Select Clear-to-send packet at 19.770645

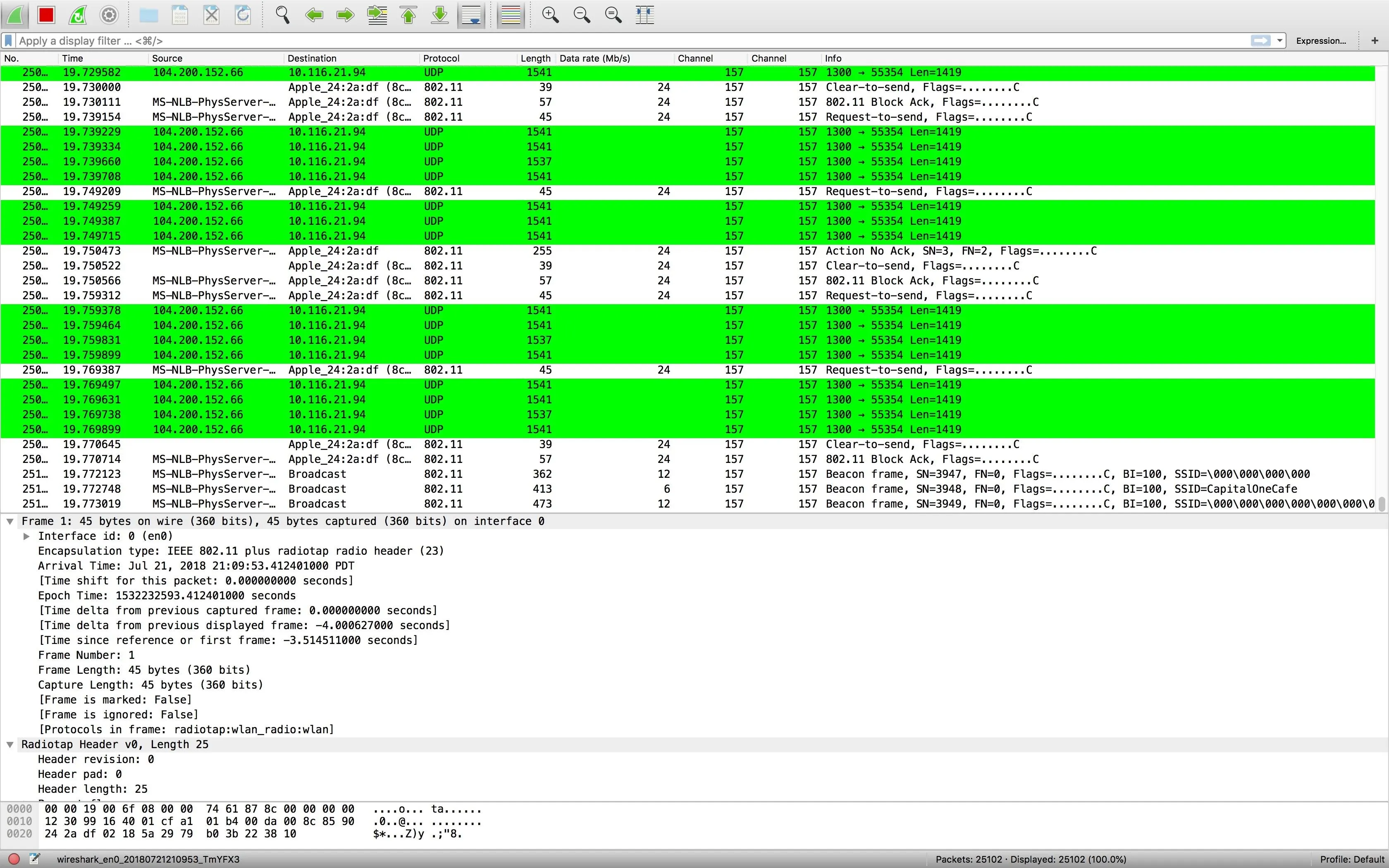pyautogui.click(x=687, y=444)
